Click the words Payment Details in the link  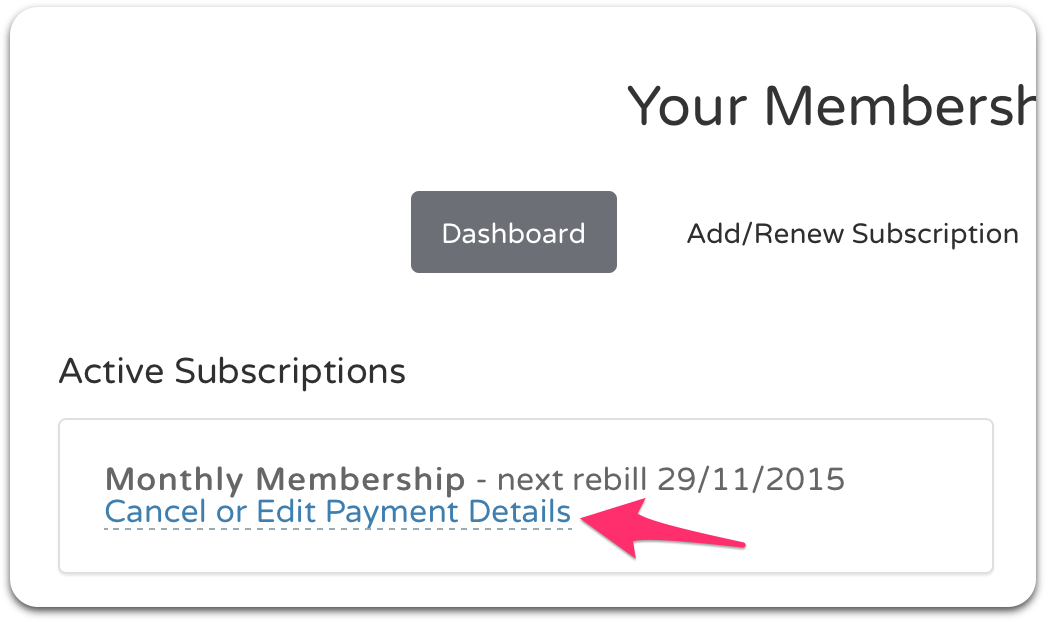(x=449, y=512)
